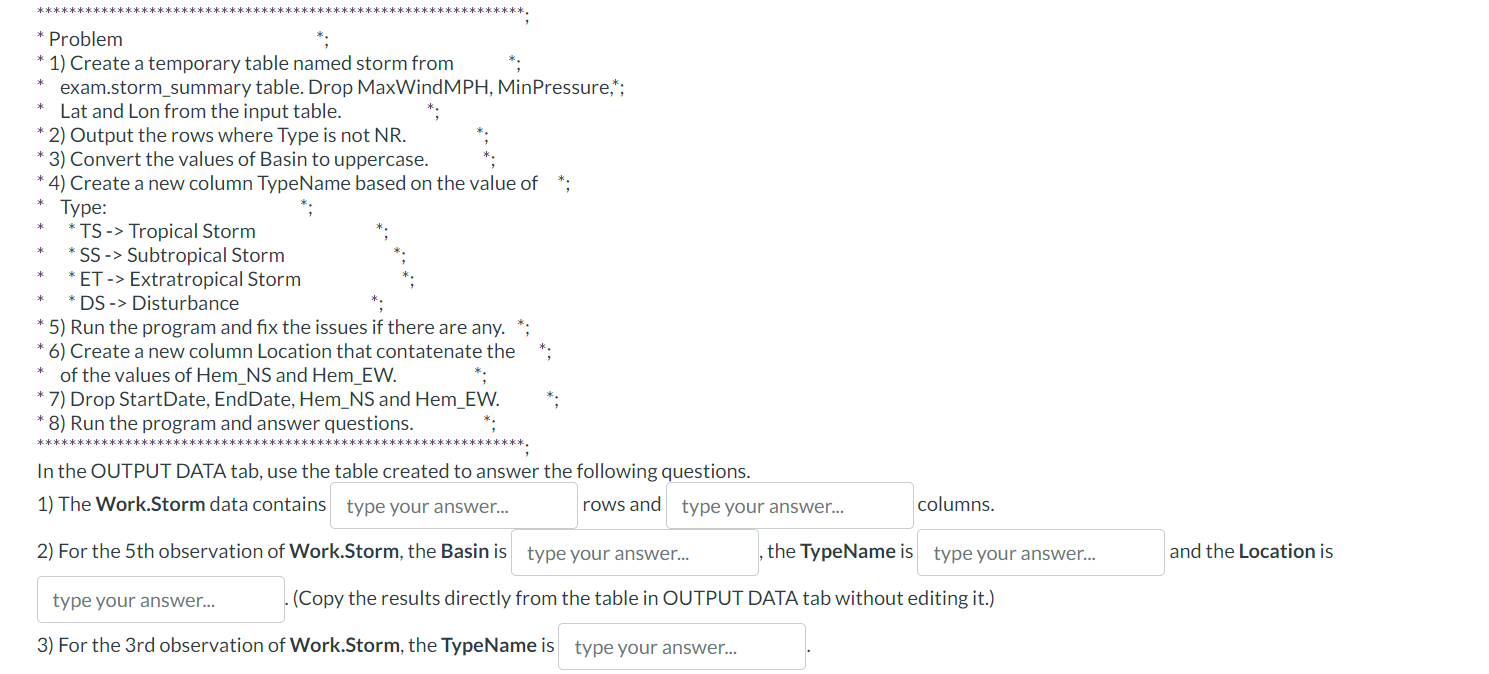Image resolution: width=1489 pixels, height=674 pixels.
Task: Focus the Basin answer field
Action: 634,553
